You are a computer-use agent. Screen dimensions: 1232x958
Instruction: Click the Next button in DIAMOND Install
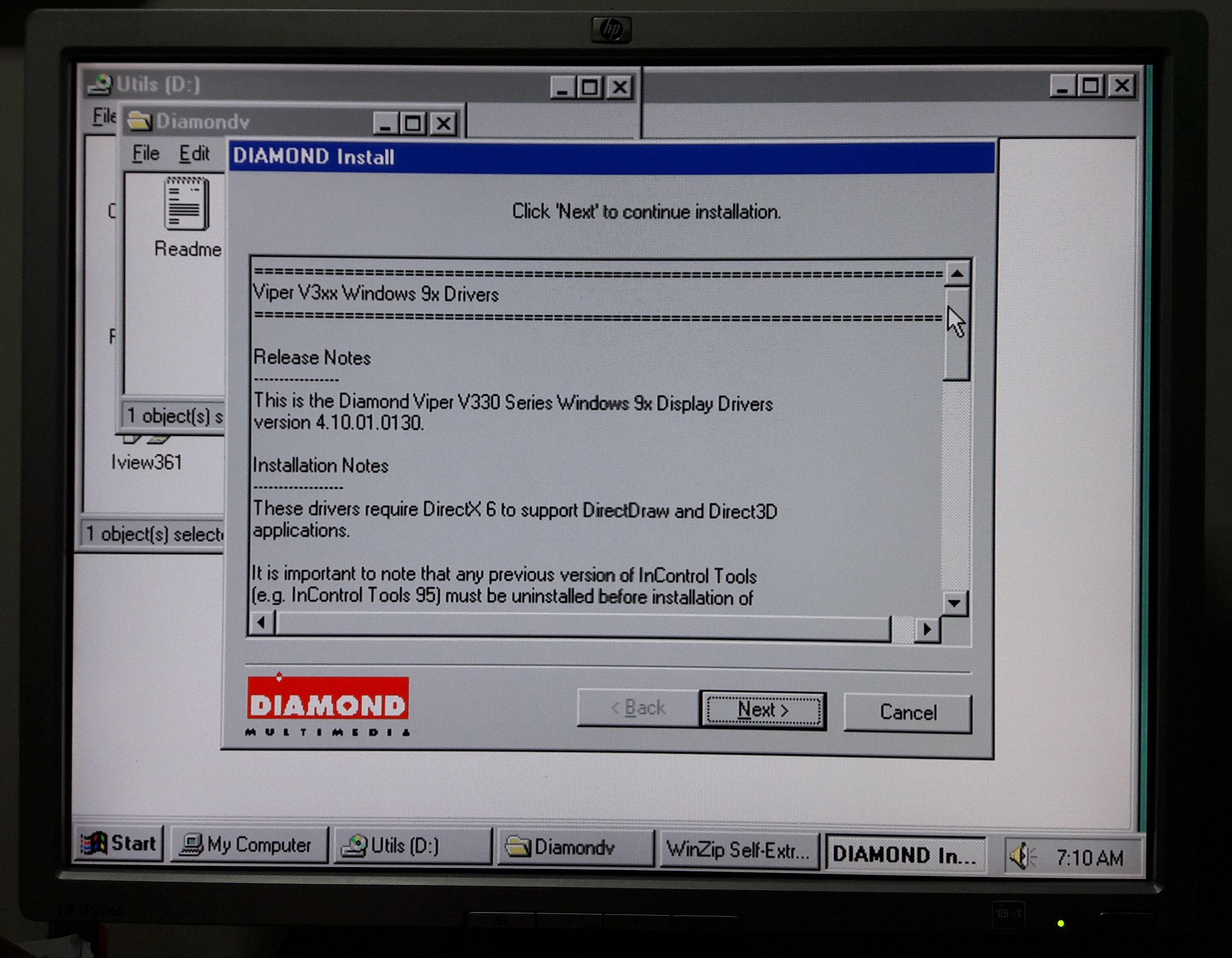pyautogui.click(x=763, y=710)
